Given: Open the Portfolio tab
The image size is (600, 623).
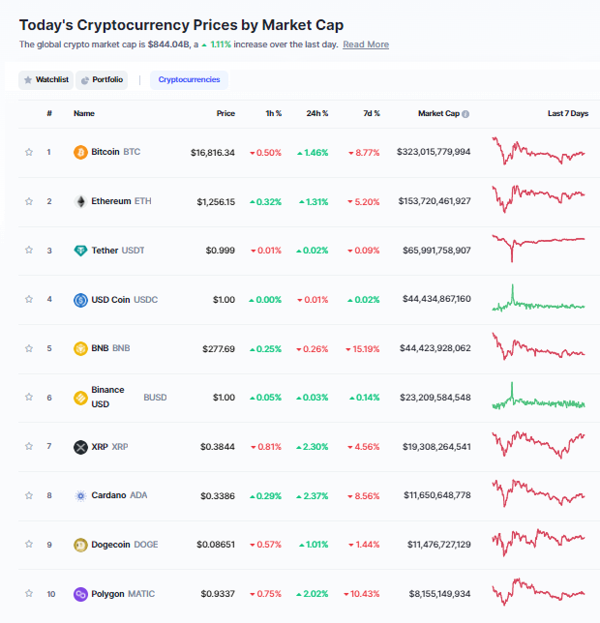Looking at the screenshot, I should point(102,80).
